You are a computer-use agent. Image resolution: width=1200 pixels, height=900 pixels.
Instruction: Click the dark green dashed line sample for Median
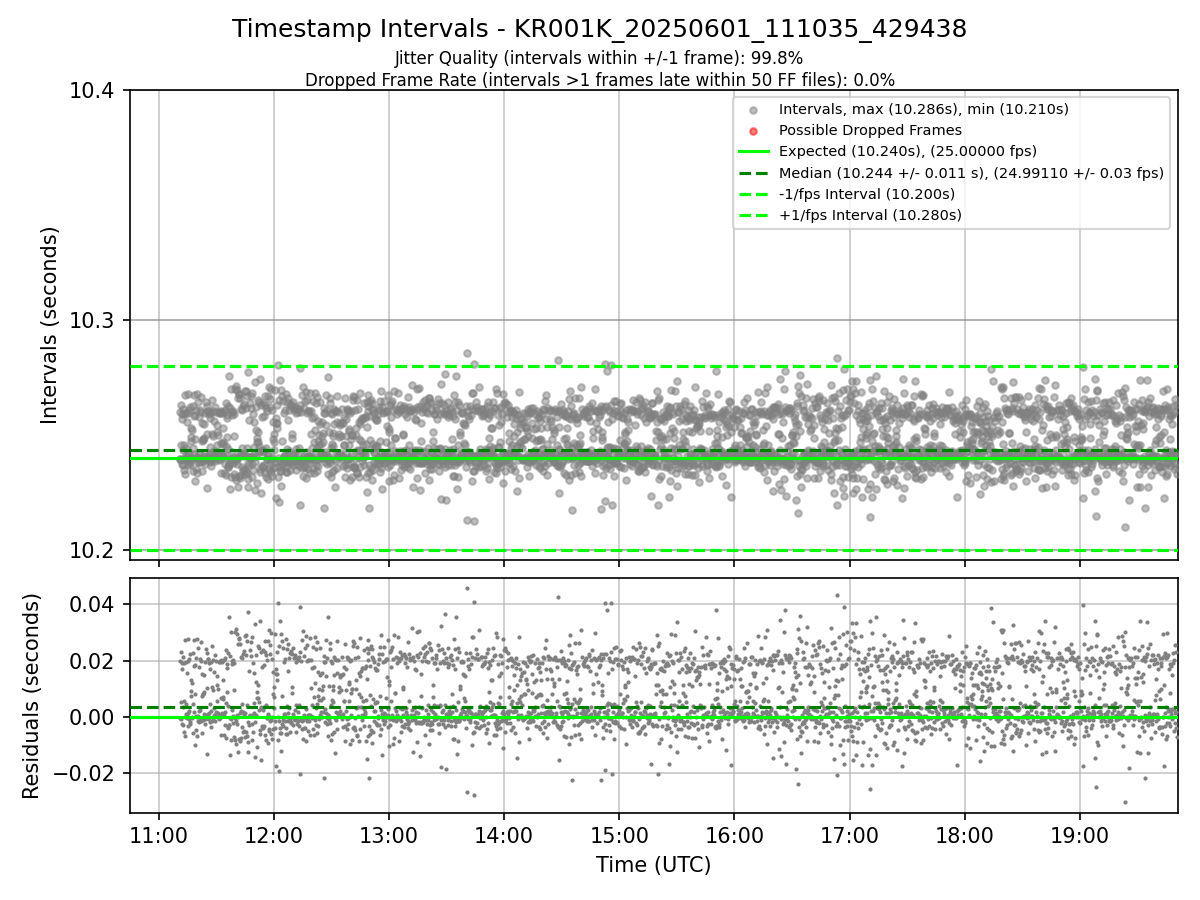tap(754, 173)
